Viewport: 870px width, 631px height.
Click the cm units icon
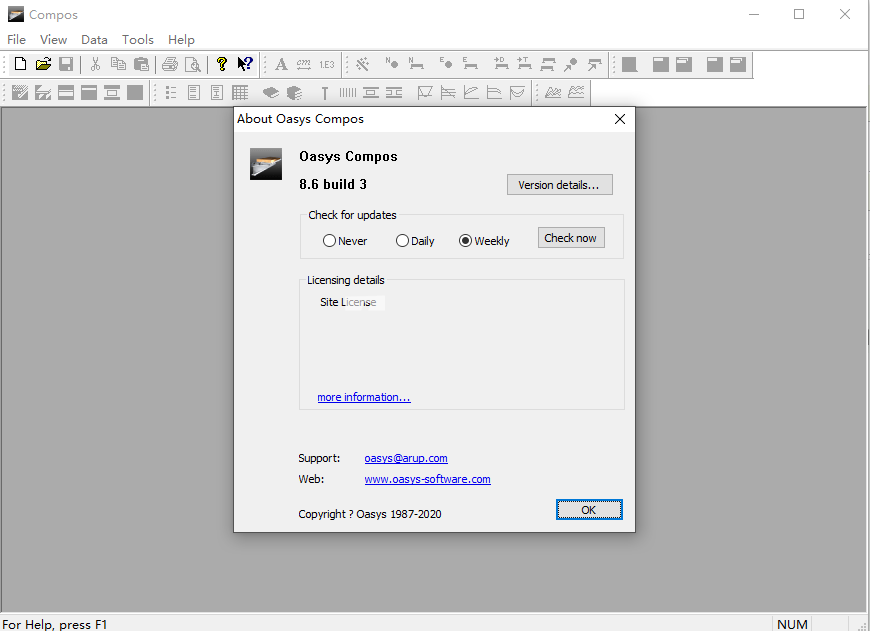tap(304, 64)
